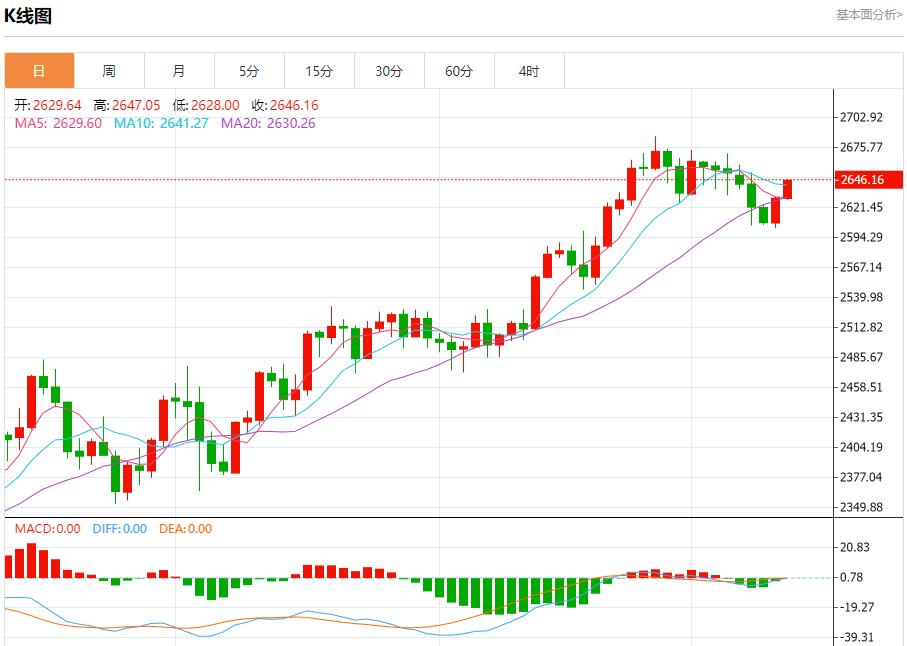Viewport: 907px width, 646px height.
Task: Choose the 60分 interval tab
Action: [459, 71]
